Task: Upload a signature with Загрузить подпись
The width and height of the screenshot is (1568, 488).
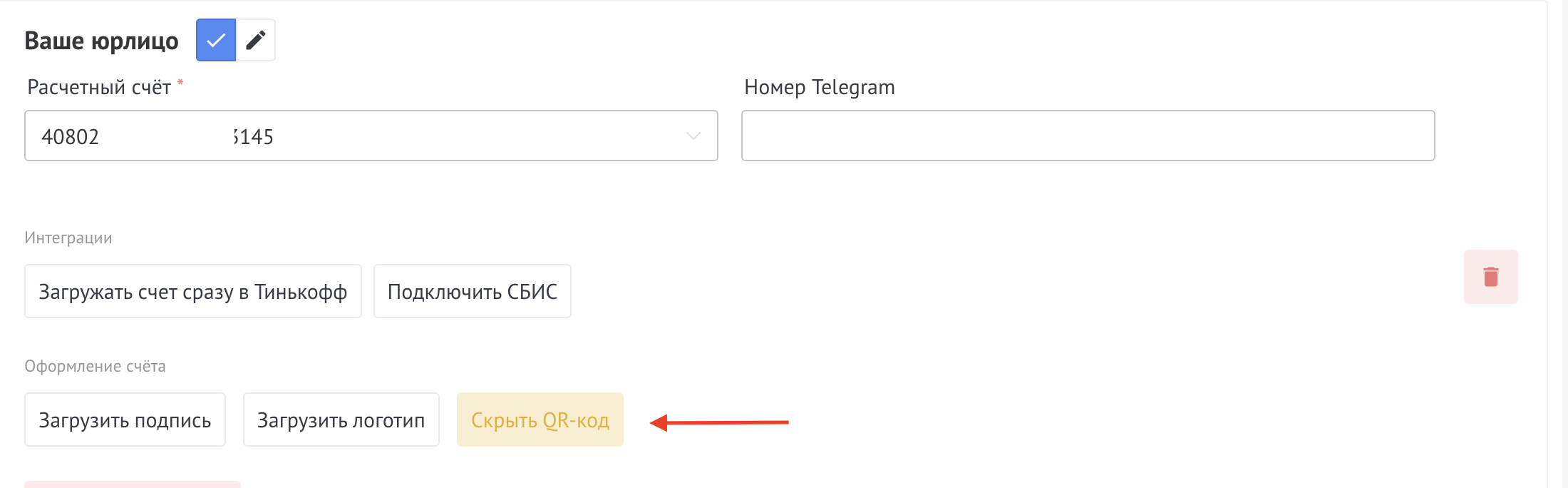Action: [x=125, y=420]
